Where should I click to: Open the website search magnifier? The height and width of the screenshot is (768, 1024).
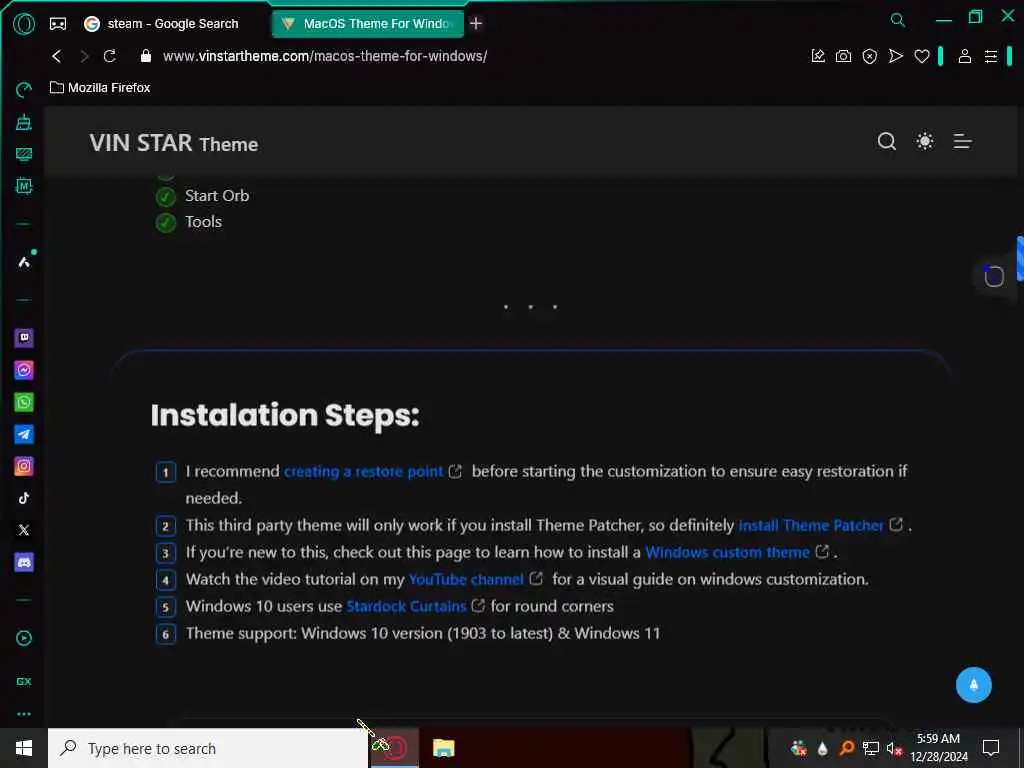click(886, 141)
